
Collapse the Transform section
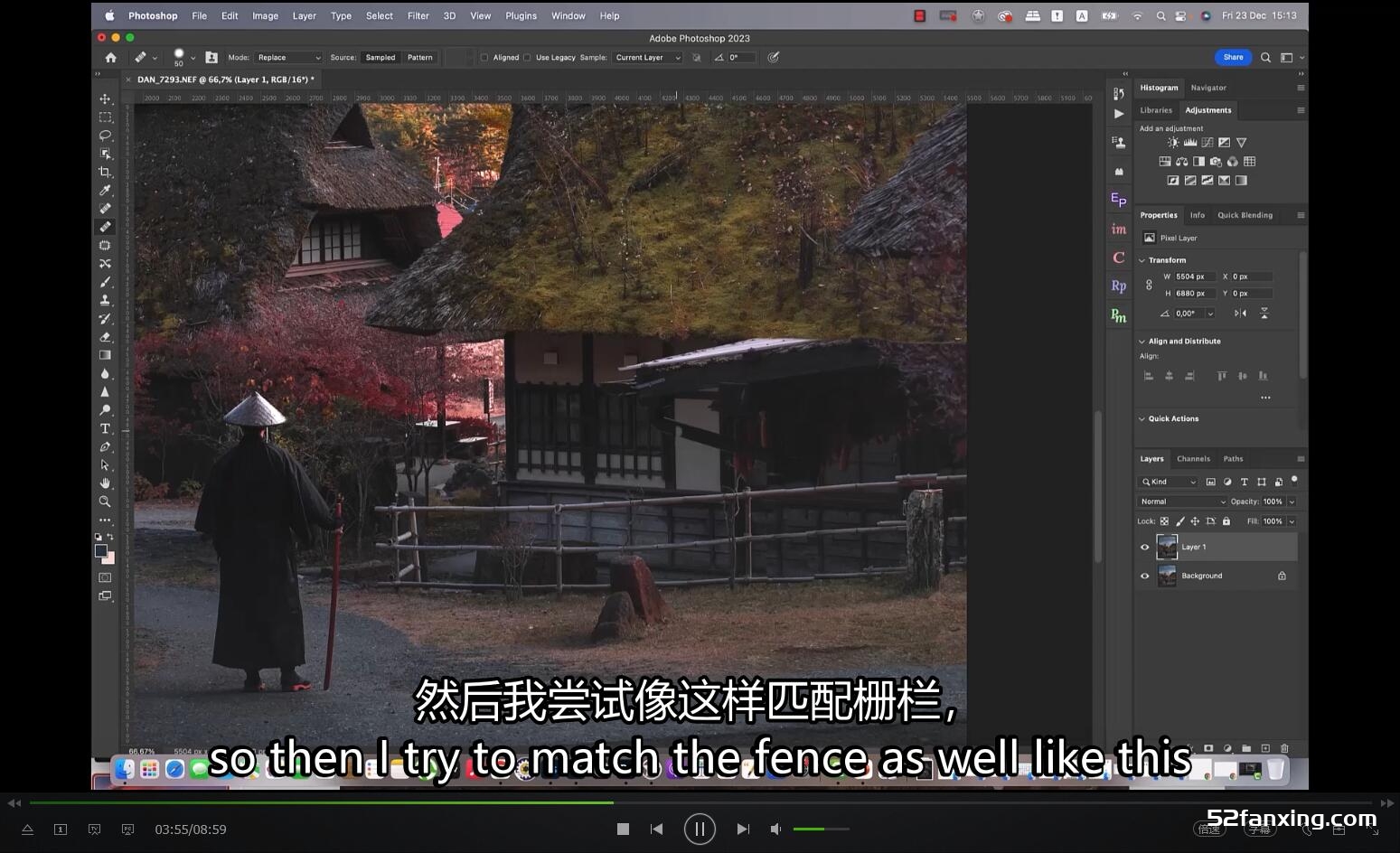point(1142,260)
